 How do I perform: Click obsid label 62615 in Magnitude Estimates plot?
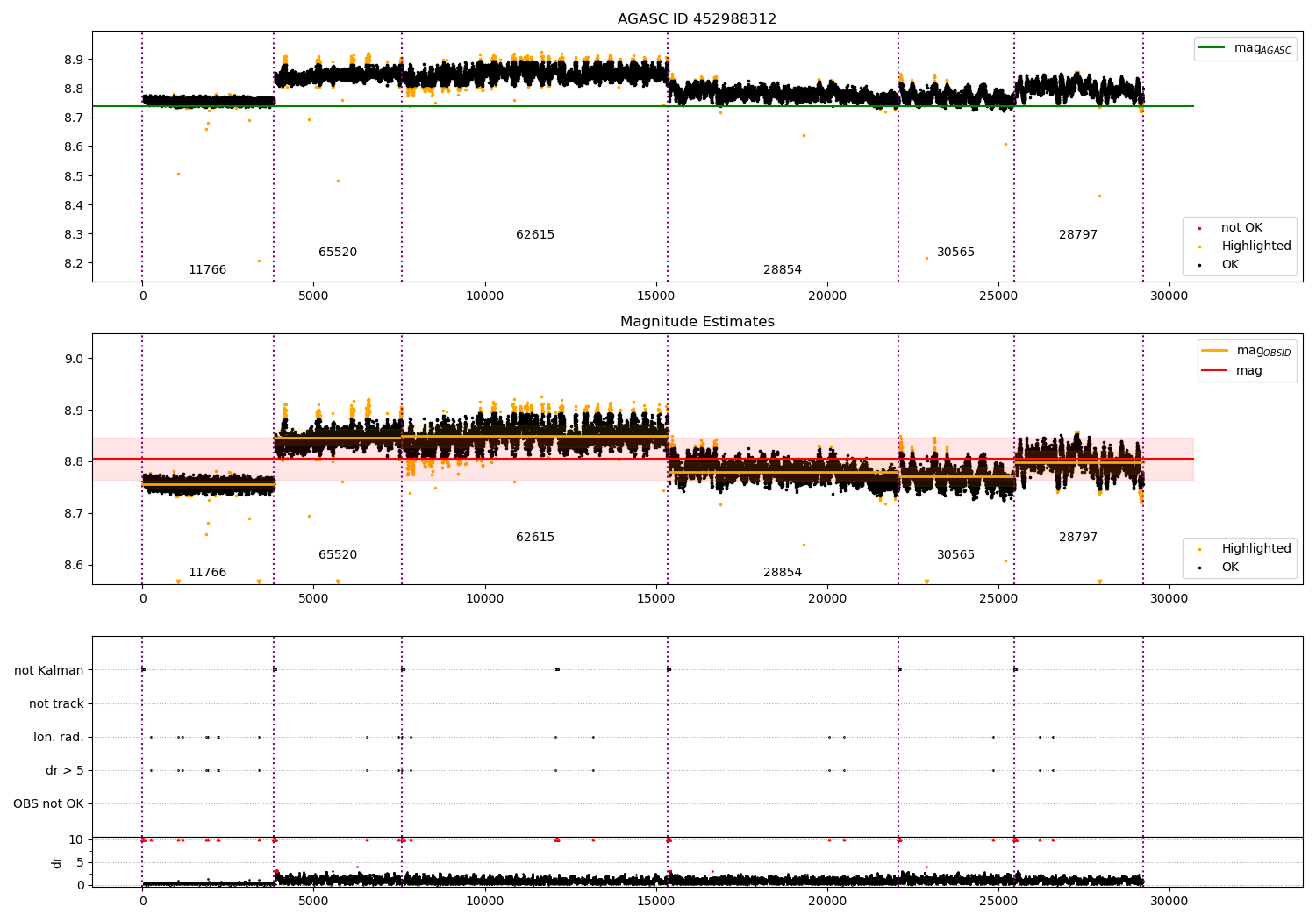(x=535, y=538)
